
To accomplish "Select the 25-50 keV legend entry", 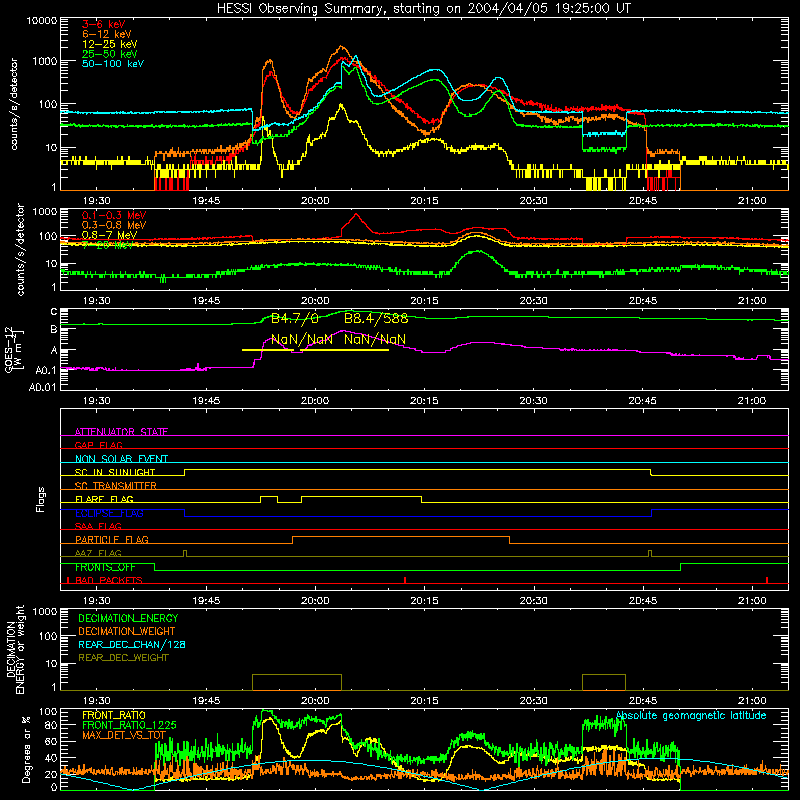I will [110, 54].
